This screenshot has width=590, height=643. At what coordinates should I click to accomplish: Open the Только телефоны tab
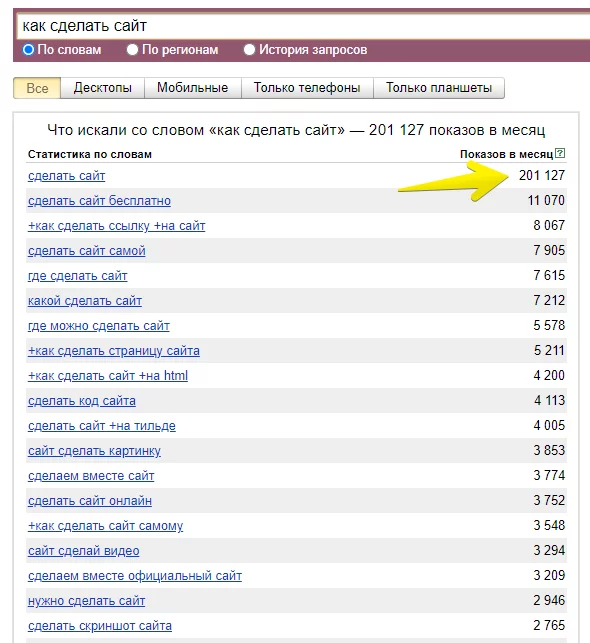307,88
